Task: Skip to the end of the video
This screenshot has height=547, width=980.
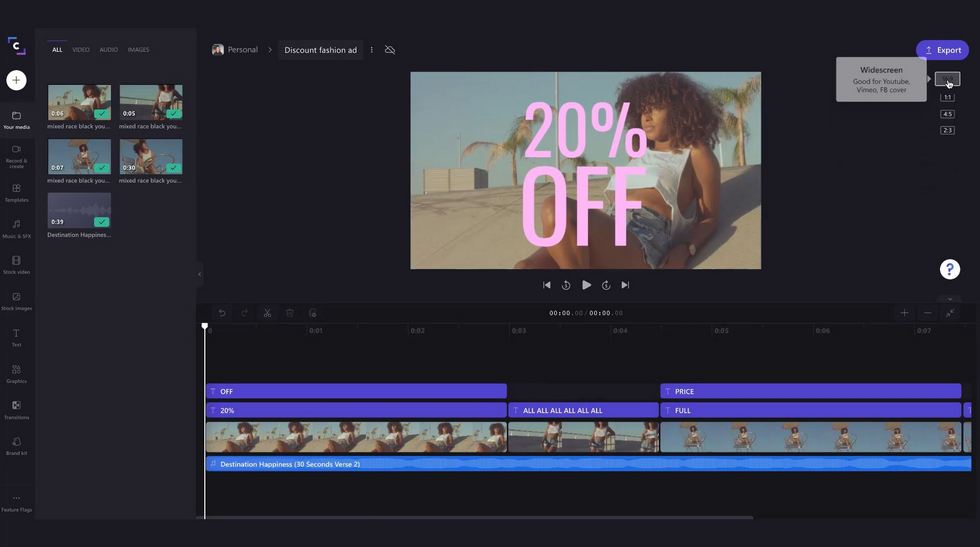Action: click(x=625, y=285)
